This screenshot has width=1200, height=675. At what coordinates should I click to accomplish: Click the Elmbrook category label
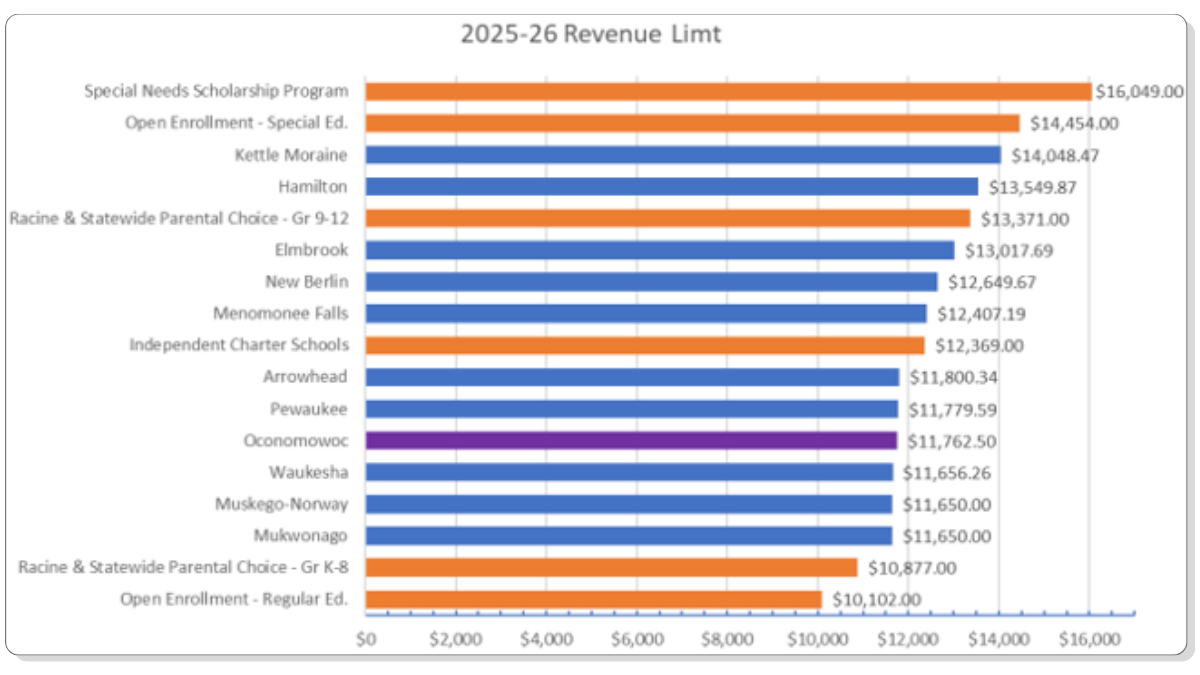(x=312, y=250)
